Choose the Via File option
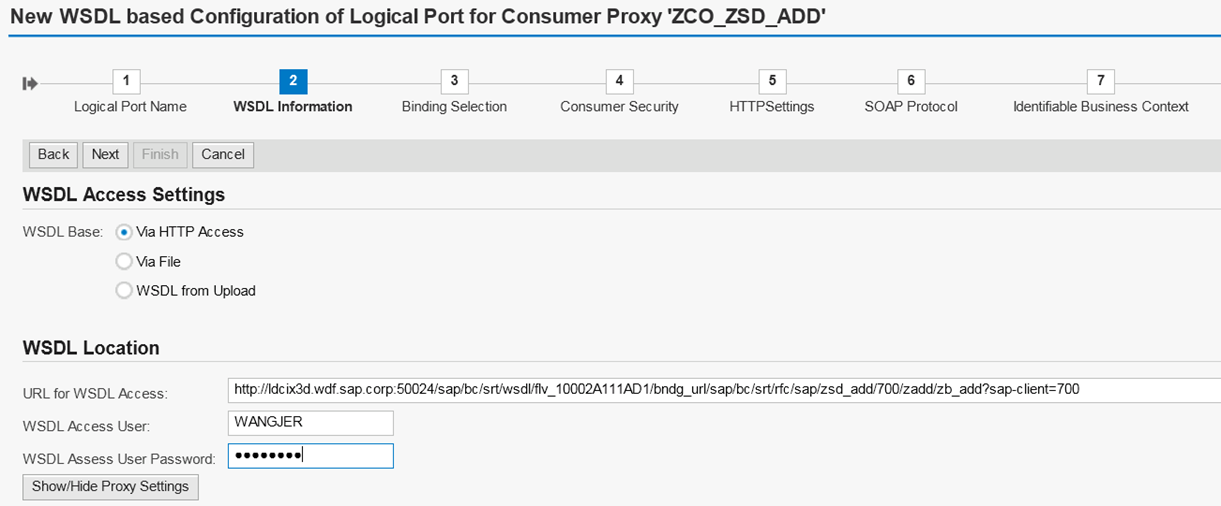1221x506 pixels. [124, 261]
